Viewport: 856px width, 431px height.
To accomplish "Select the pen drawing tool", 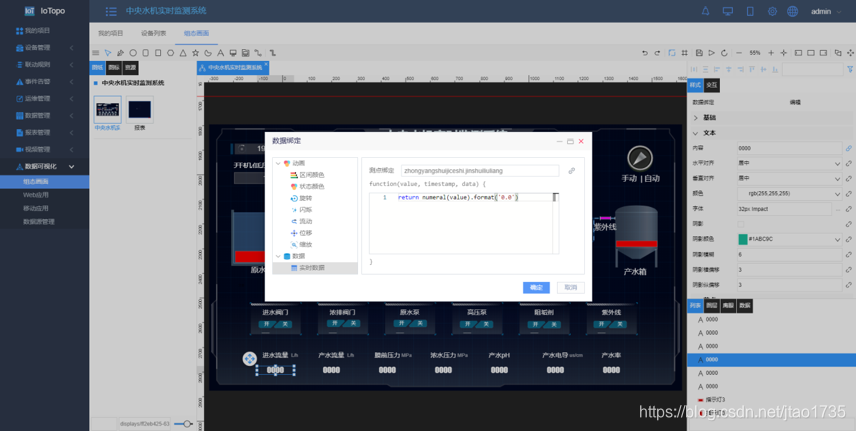I will click(121, 53).
